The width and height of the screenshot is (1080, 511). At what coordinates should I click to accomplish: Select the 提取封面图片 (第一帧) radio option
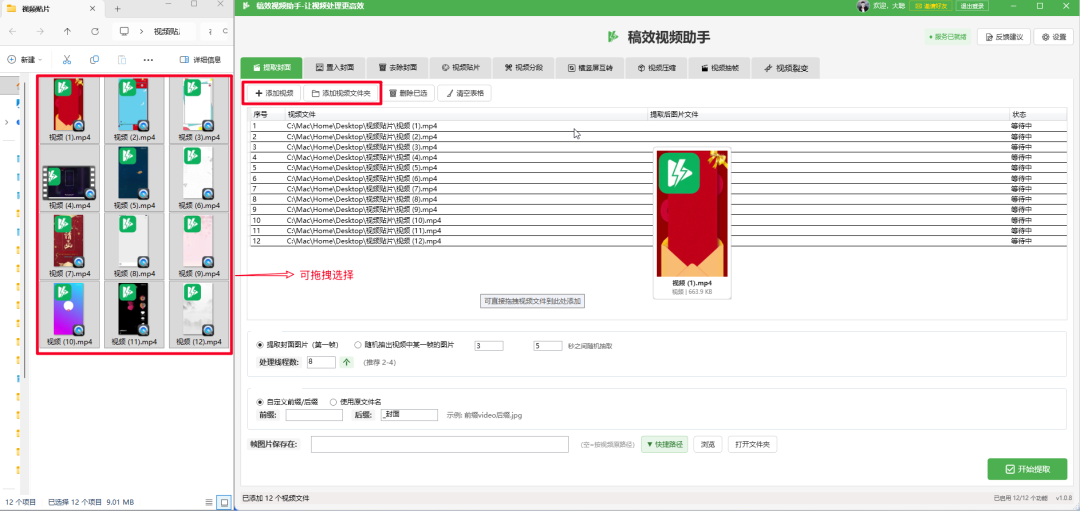click(261, 345)
